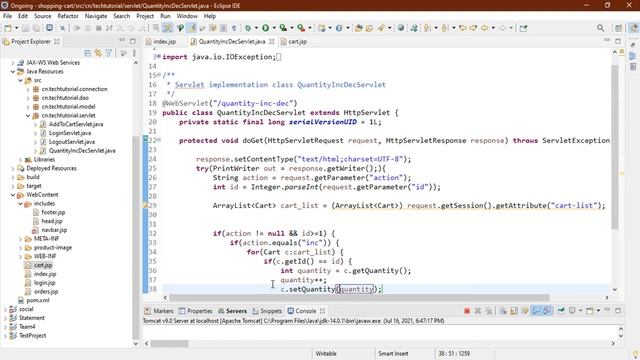The image size is (640, 360).
Task: Open the Refactor menu
Action: [x=68, y=16]
